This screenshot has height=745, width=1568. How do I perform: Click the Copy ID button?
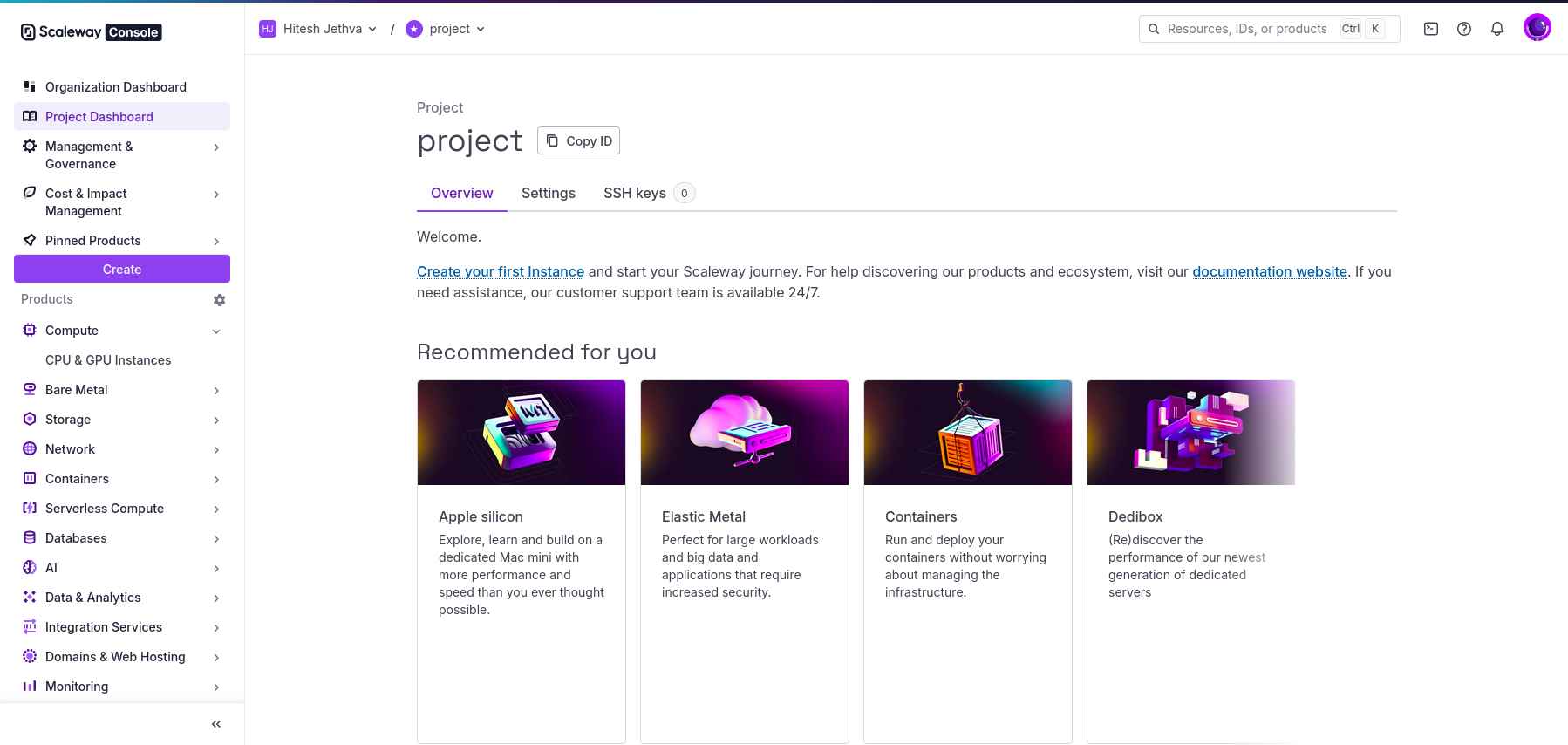579,140
